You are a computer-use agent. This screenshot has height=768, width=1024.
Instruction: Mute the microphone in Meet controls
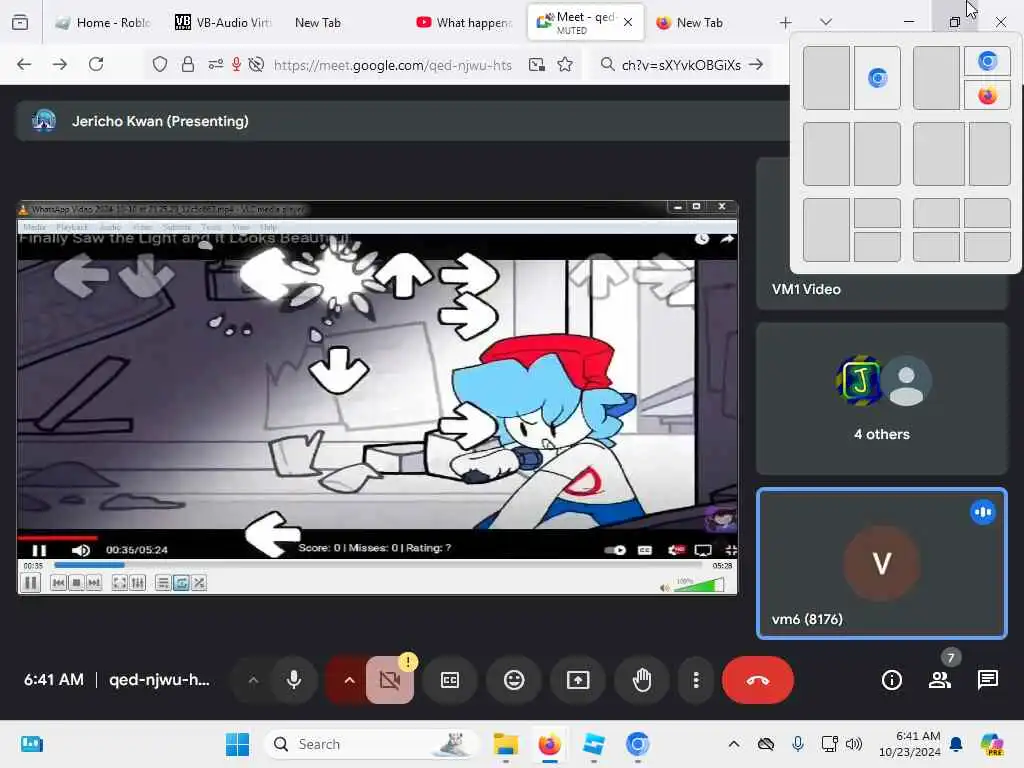tap(294, 680)
